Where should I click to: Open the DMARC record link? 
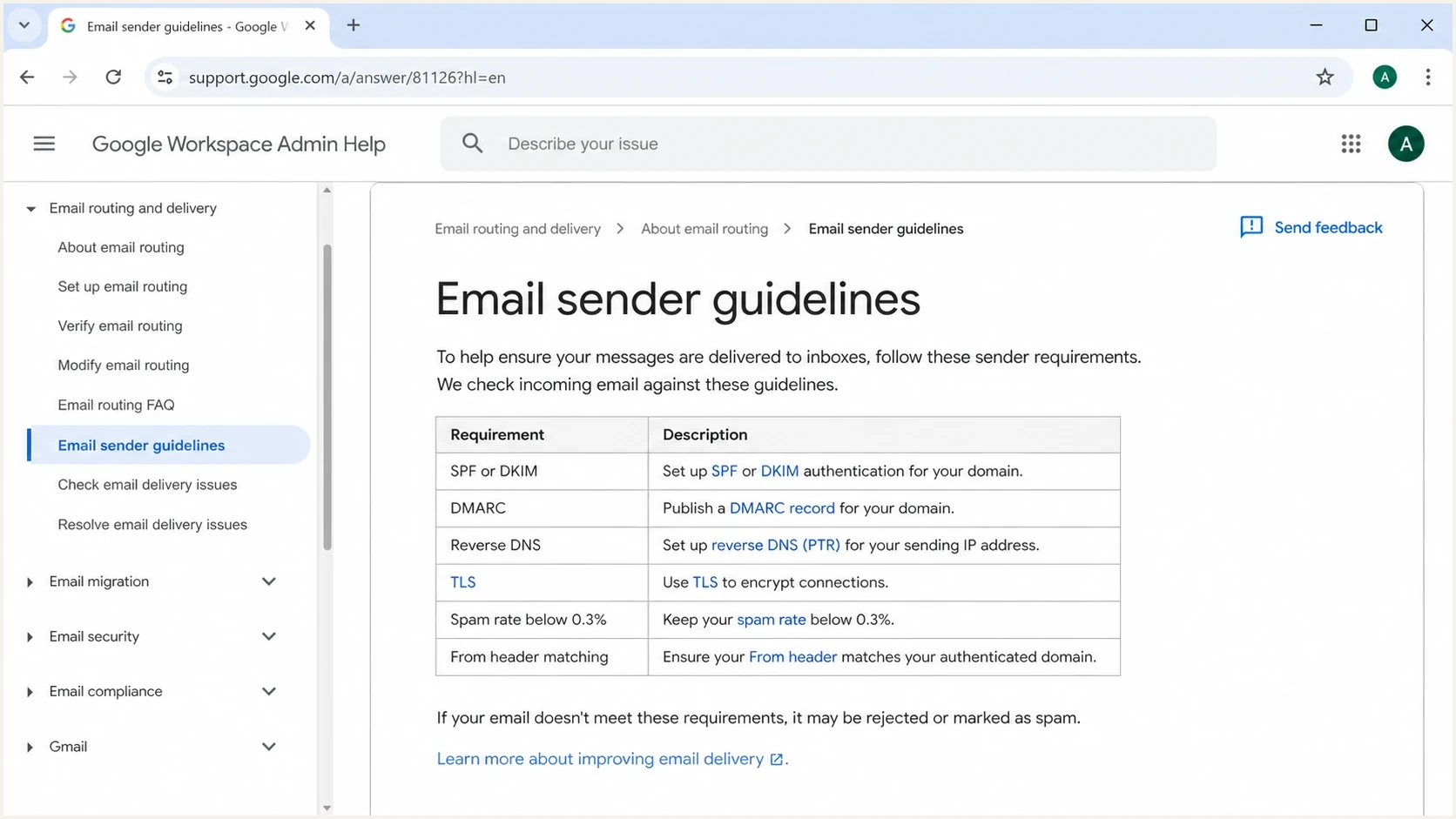coord(782,508)
